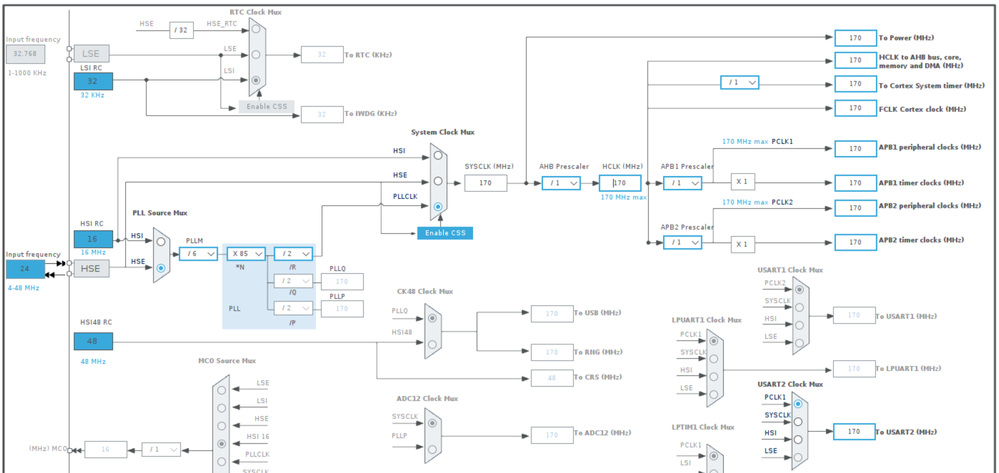
Task: Edit HCLK (MHz) frequency field
Action: point(620,183)
